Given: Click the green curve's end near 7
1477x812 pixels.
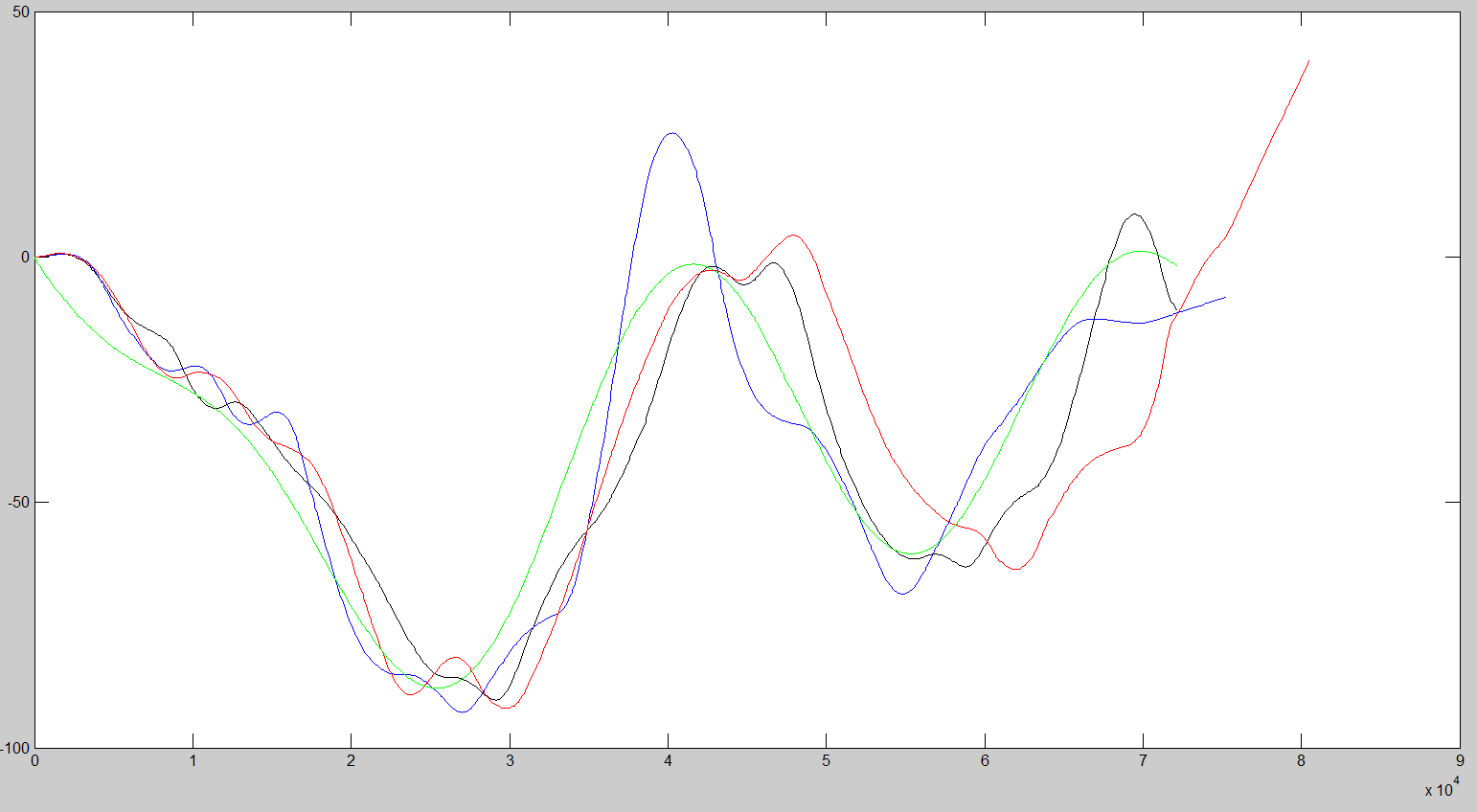Looking at the screenshot, I should [x=1175, y=264].
